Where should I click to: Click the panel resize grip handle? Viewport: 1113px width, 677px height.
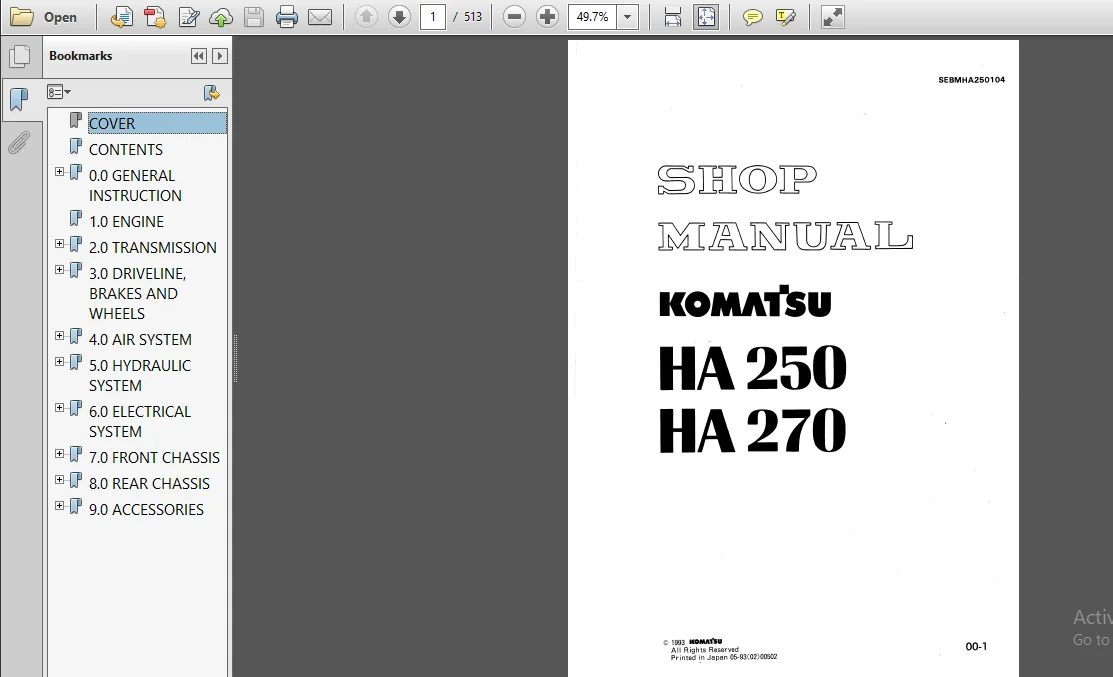pos(235,358)
